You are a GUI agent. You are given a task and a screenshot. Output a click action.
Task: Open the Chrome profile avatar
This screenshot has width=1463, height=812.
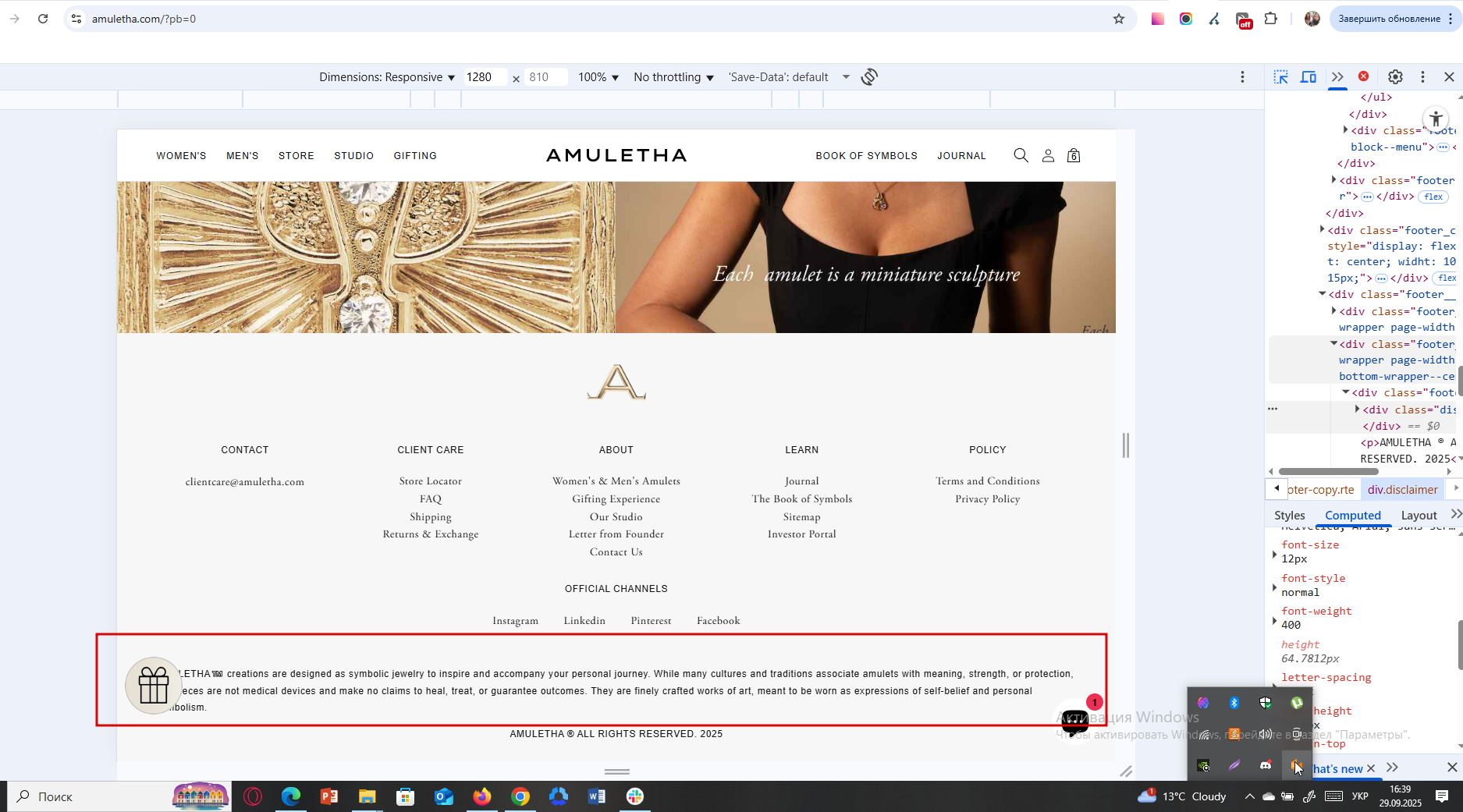coord(1312,19)
